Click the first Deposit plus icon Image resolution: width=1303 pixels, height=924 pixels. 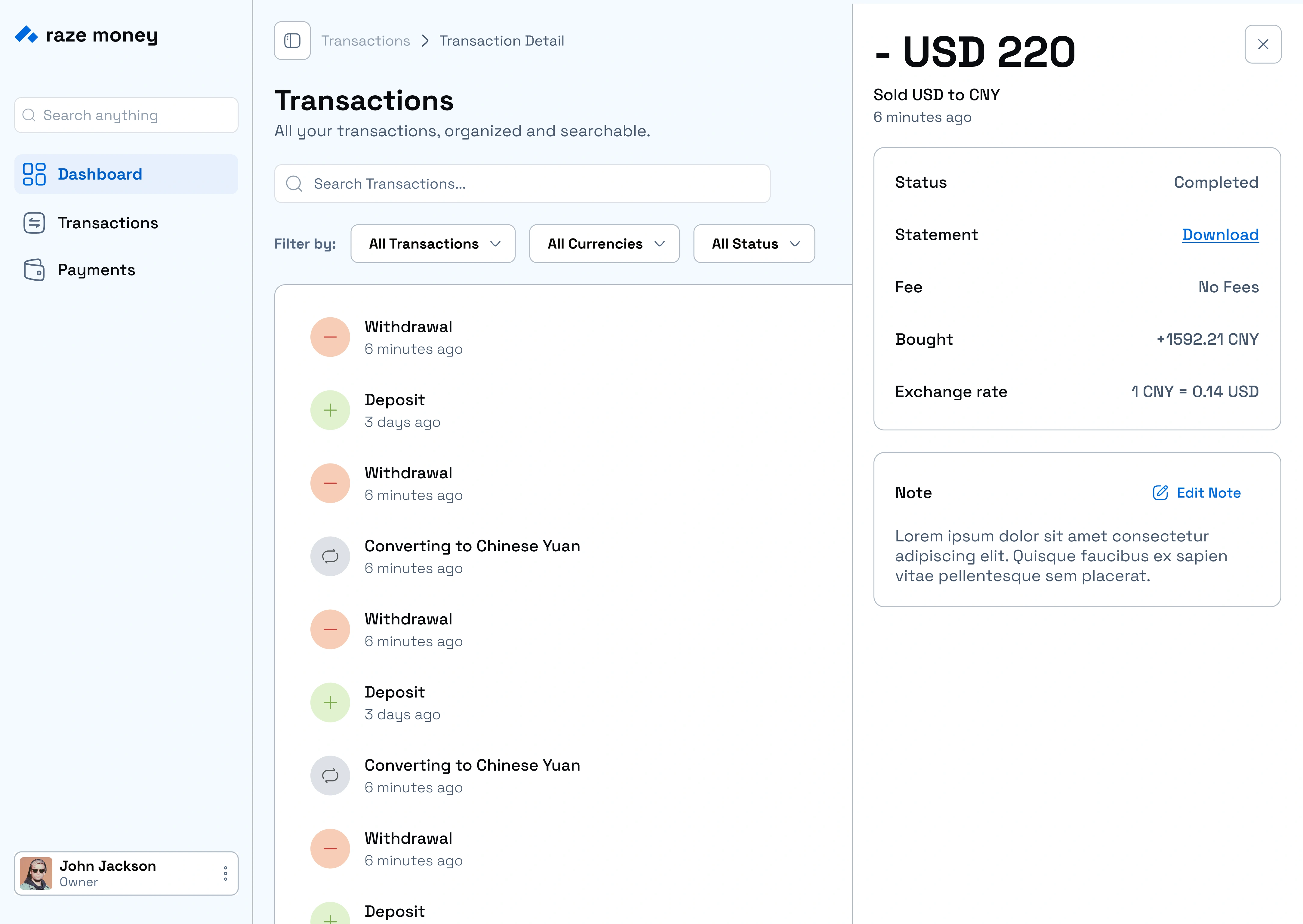coord(329,410)
